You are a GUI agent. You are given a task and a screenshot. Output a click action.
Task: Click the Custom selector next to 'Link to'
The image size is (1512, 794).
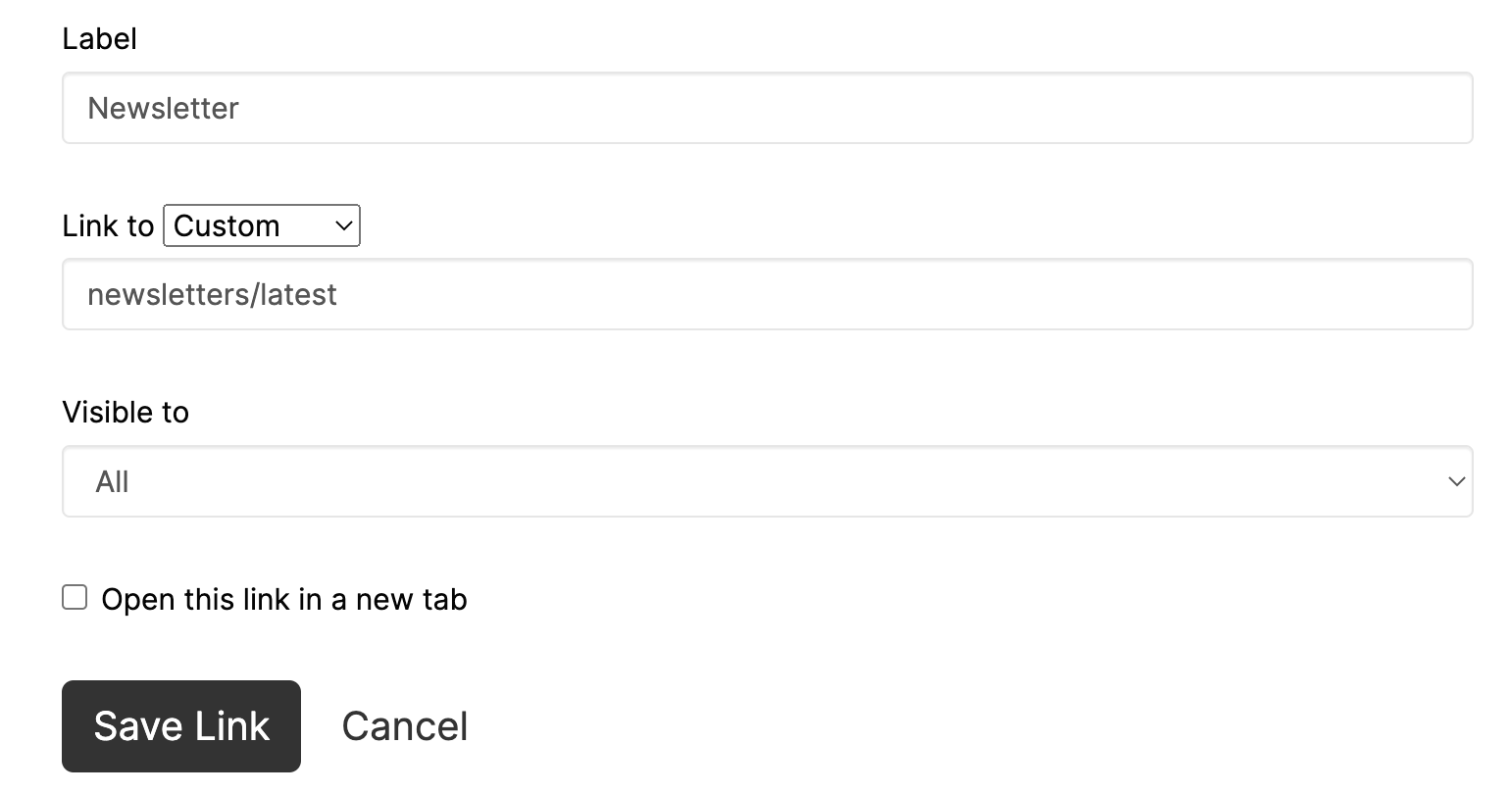click(261, 225)
